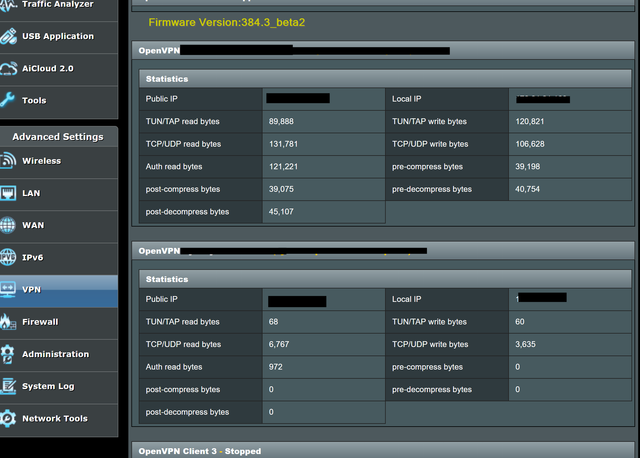Click the first Statistics table header
The image size is (640, 458).
pyautogui.click(x=385, y=79)
